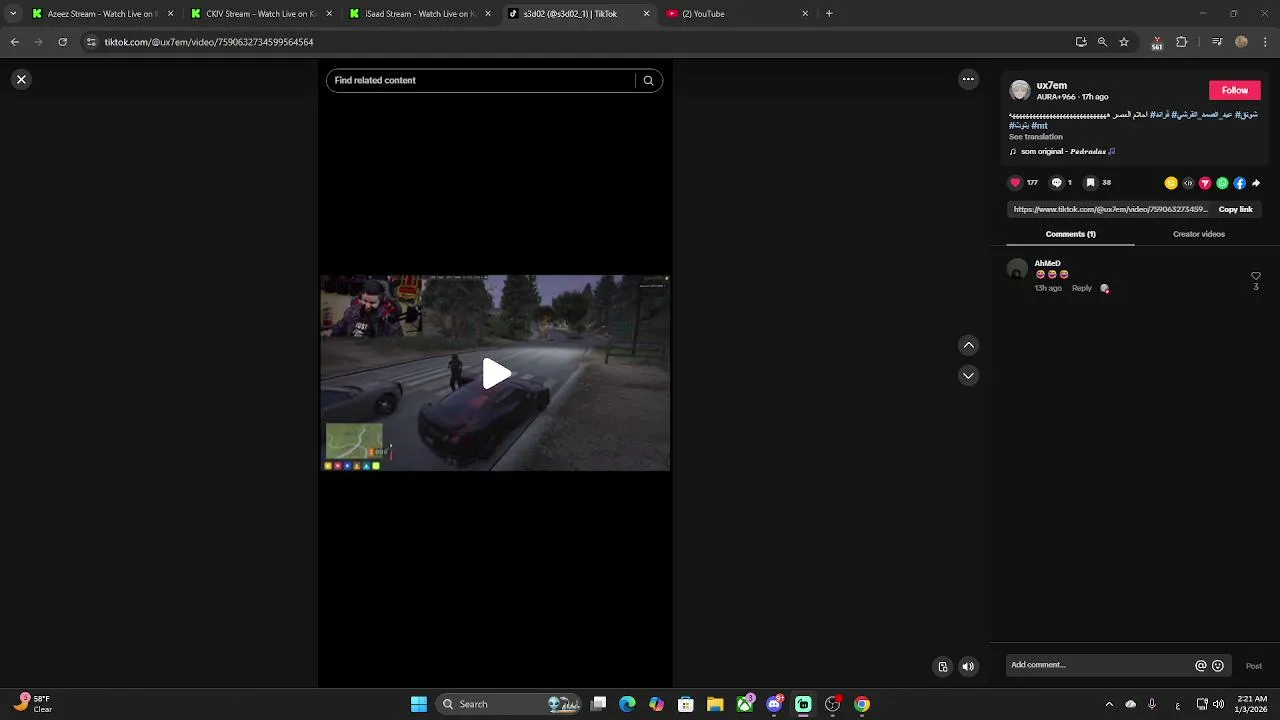Open Discord from taskbar
Image resolution: width=1280 pixels, height=720 pixels.
click(x=774, y=704)
